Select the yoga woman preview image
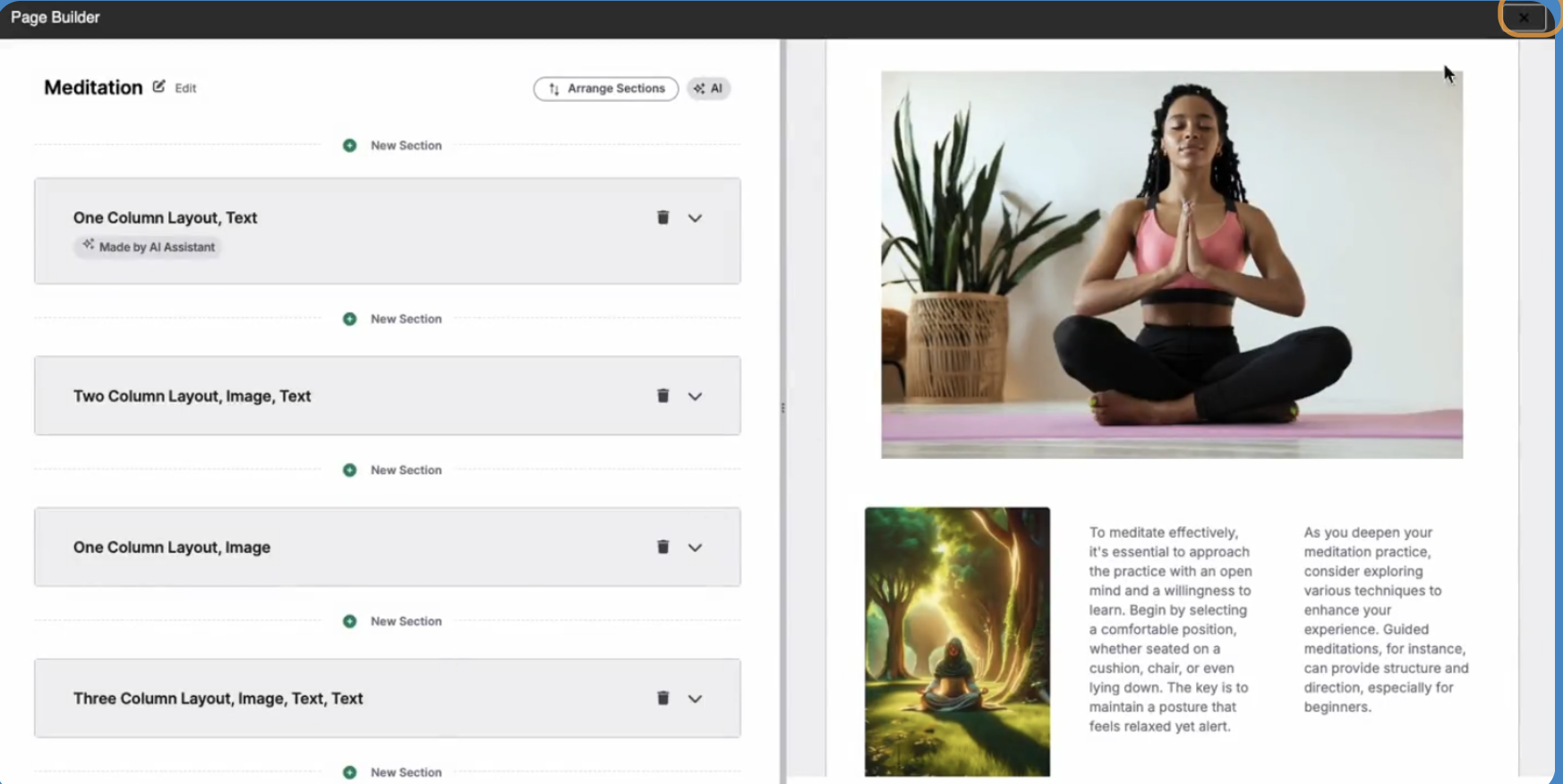1563x784 pixels. click(1172, 265)
